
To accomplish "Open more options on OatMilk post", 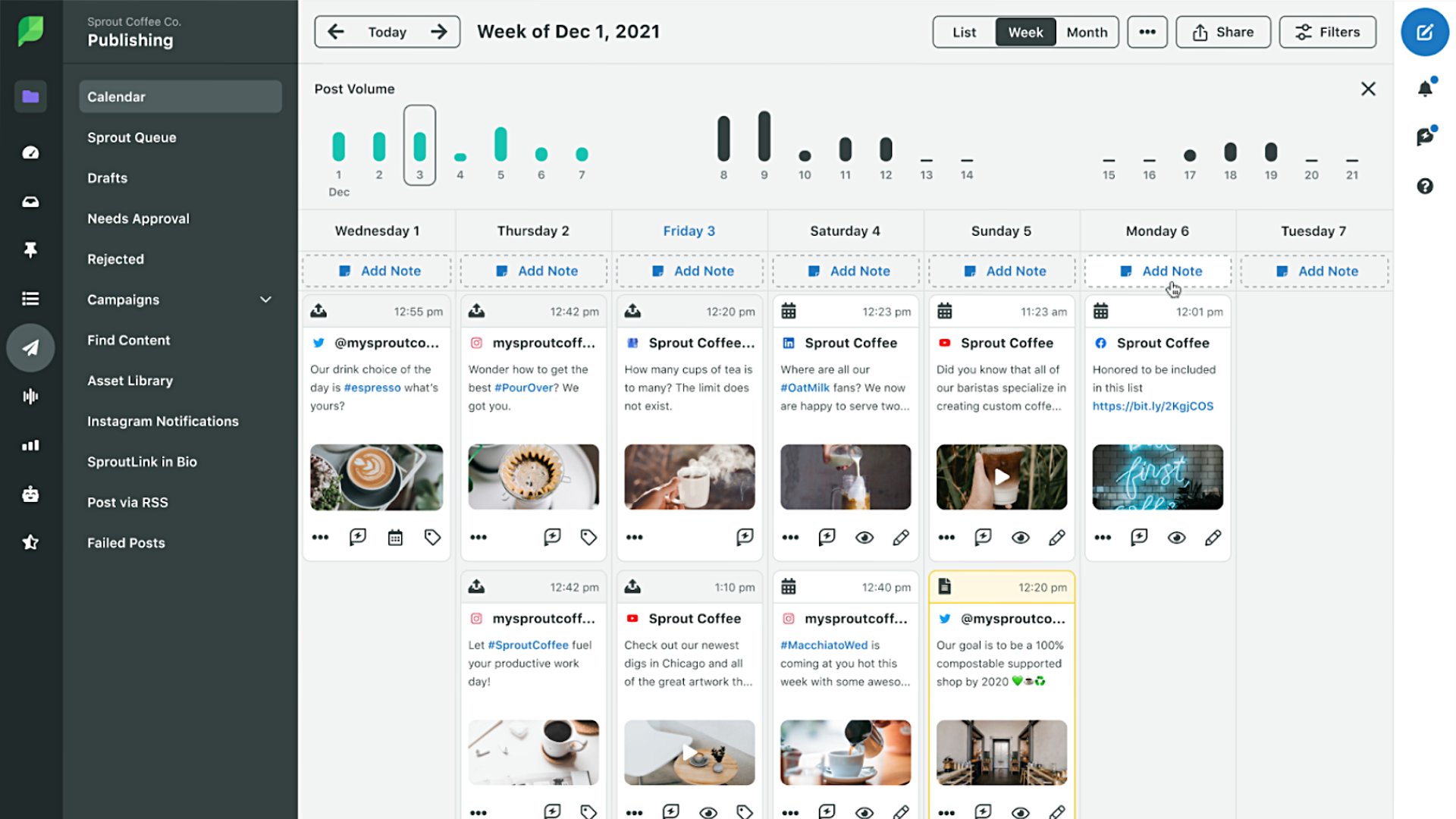I will [x=790, y=537].
